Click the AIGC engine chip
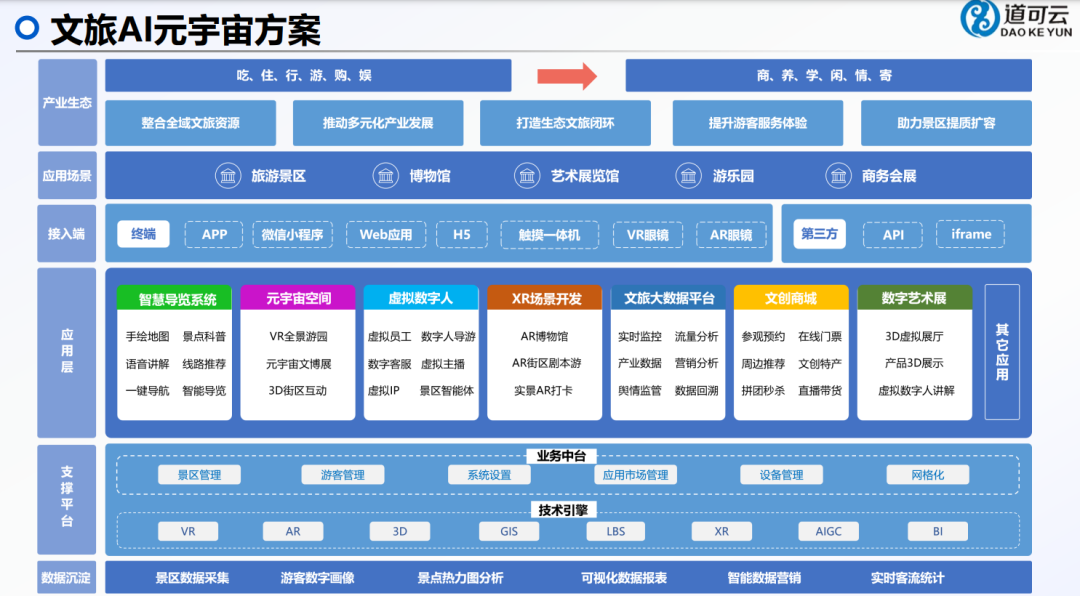The image size is (1080, 596). tap(828, 531)
